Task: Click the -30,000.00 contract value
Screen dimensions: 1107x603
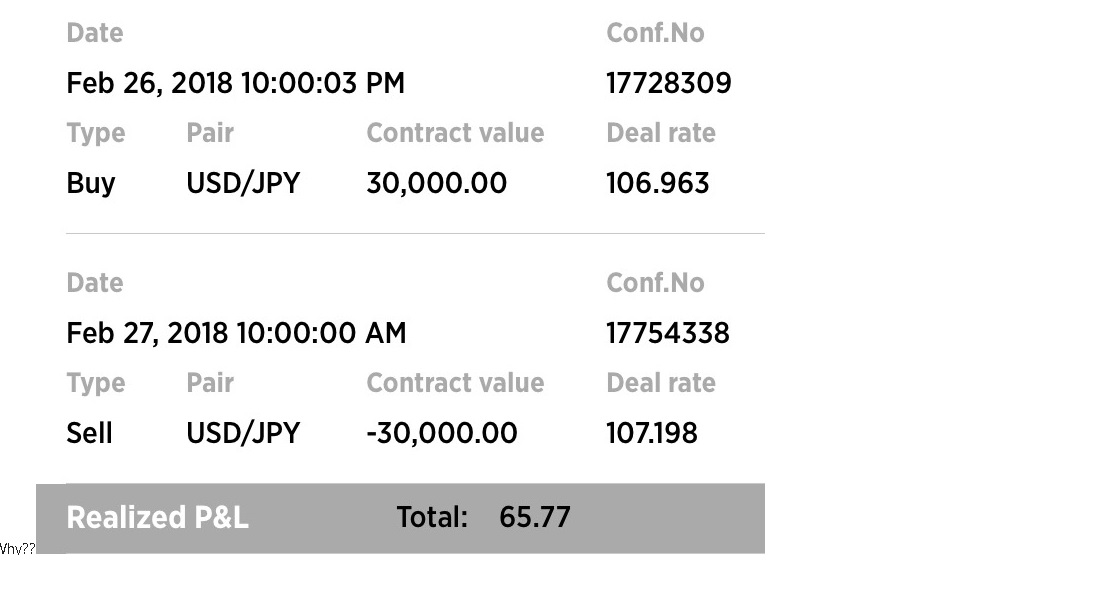Action: 441,433
